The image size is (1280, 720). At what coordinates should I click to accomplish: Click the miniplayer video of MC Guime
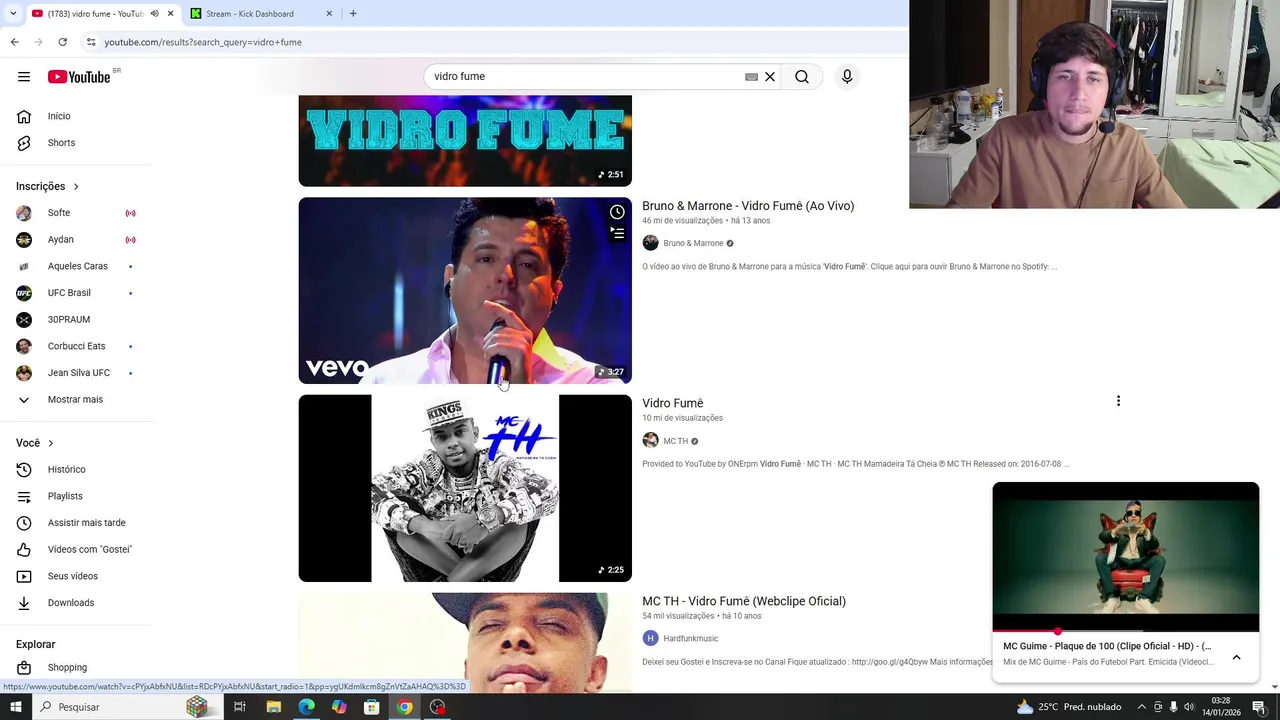tap(1126, 557)
